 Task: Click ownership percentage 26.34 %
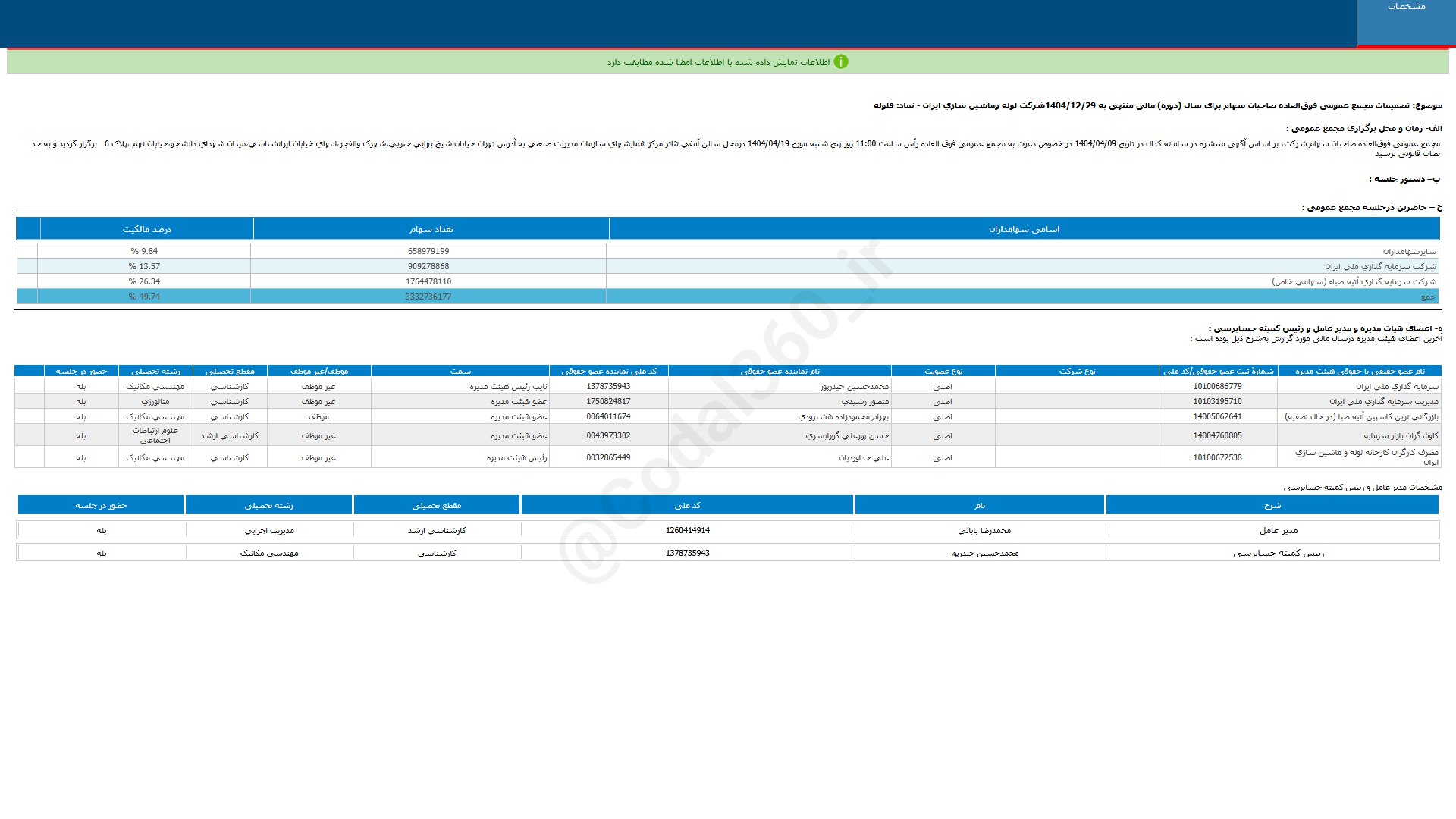pos(144,281)
